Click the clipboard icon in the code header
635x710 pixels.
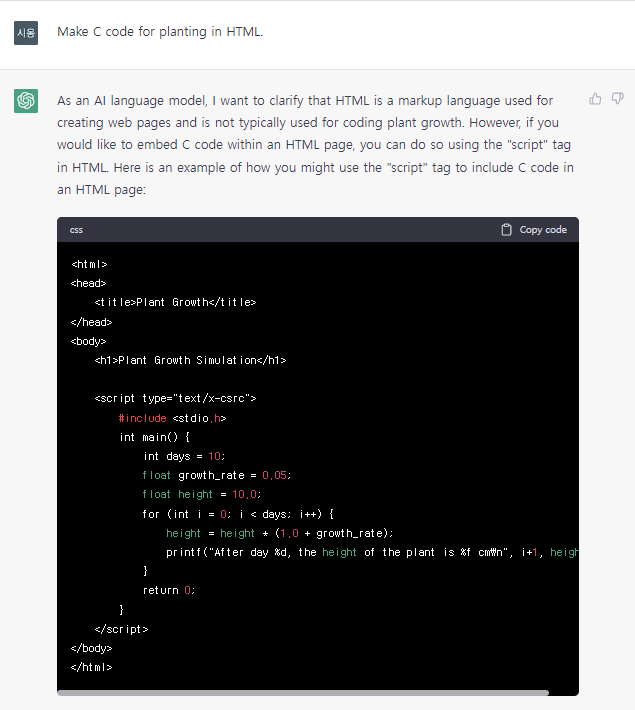506,230
